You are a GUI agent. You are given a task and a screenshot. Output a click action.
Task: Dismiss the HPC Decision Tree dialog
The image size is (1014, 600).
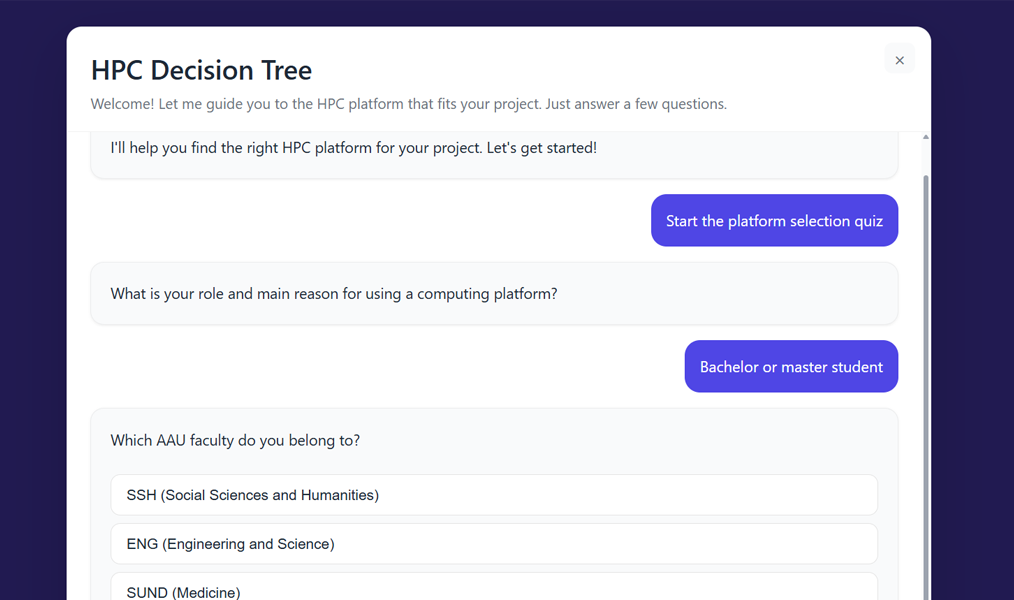tap(898, 59)
